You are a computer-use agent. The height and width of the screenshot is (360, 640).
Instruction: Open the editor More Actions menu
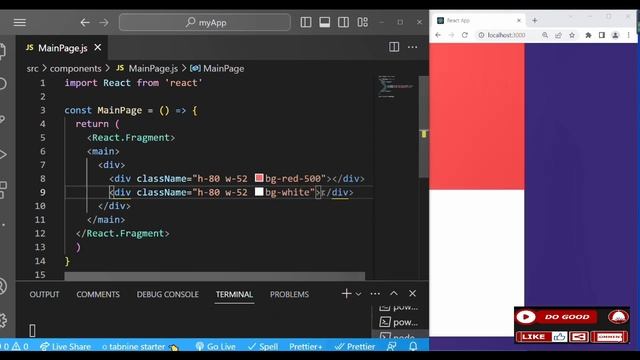[412, 47]
